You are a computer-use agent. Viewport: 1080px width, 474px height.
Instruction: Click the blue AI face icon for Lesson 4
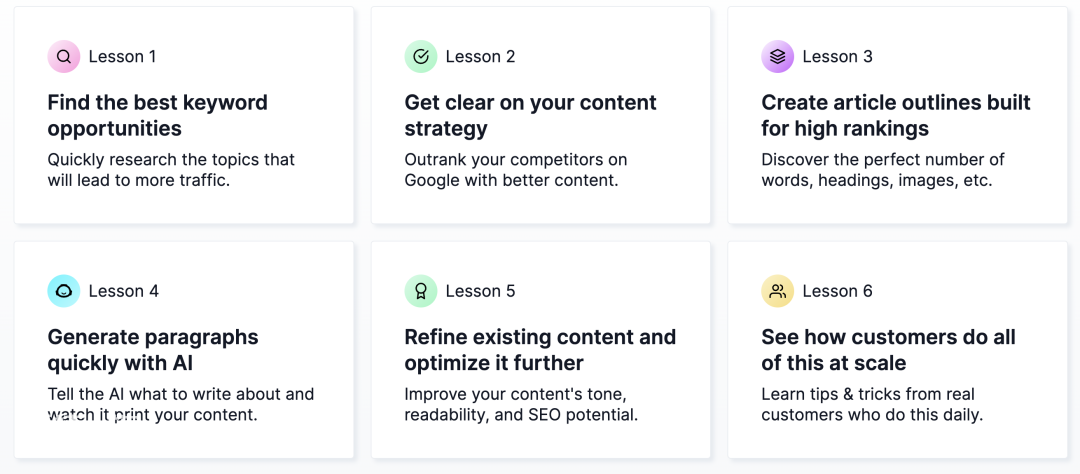(64, 291)
